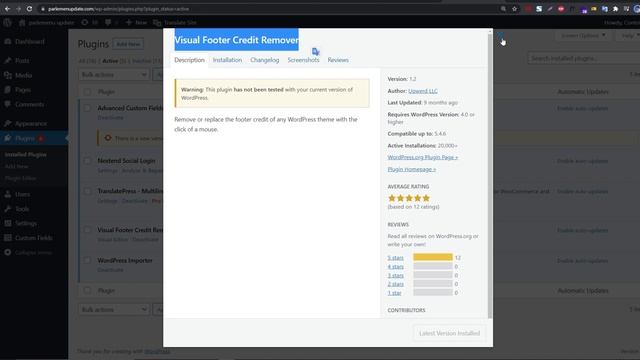
Task: Open Translate Site in the admin bar
Action: (175, 22)
